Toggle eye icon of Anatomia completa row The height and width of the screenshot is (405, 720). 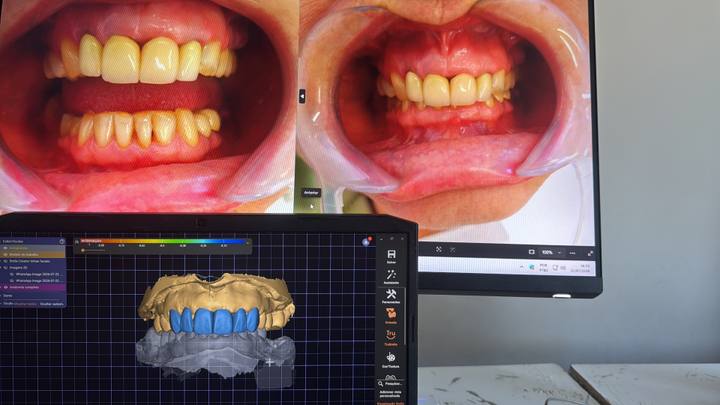[6, 287]
